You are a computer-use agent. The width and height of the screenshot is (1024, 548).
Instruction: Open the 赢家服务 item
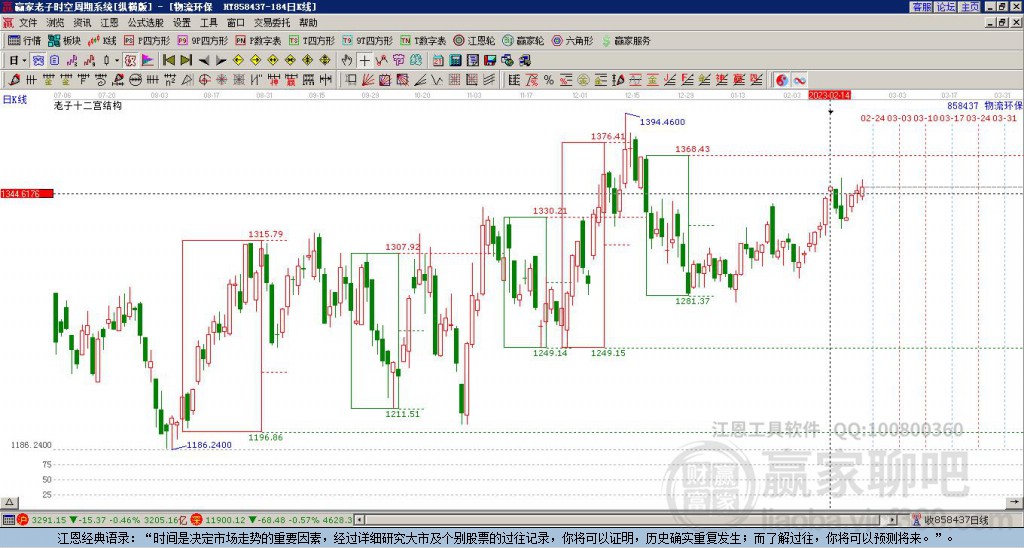pos(626,40)
